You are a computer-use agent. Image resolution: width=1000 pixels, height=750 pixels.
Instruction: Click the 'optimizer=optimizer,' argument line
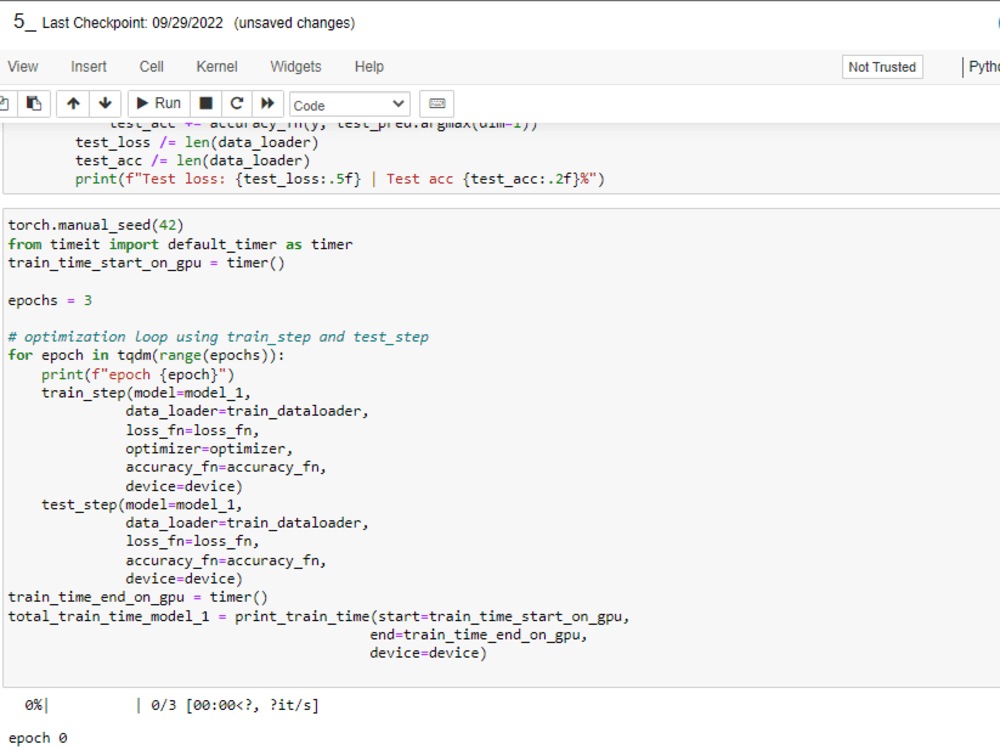coord(209,449)
